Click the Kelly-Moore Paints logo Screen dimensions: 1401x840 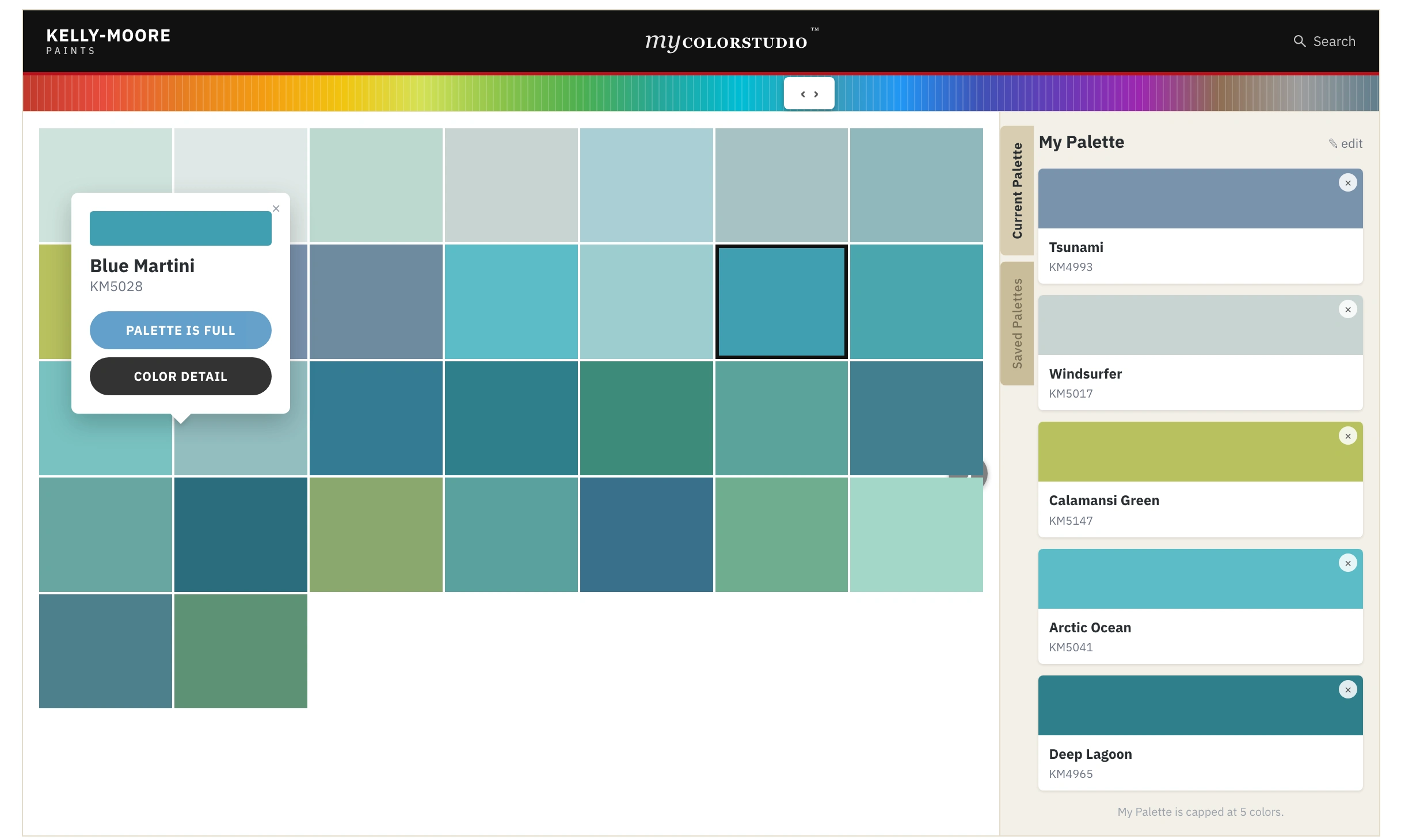(x=108, y=41)
